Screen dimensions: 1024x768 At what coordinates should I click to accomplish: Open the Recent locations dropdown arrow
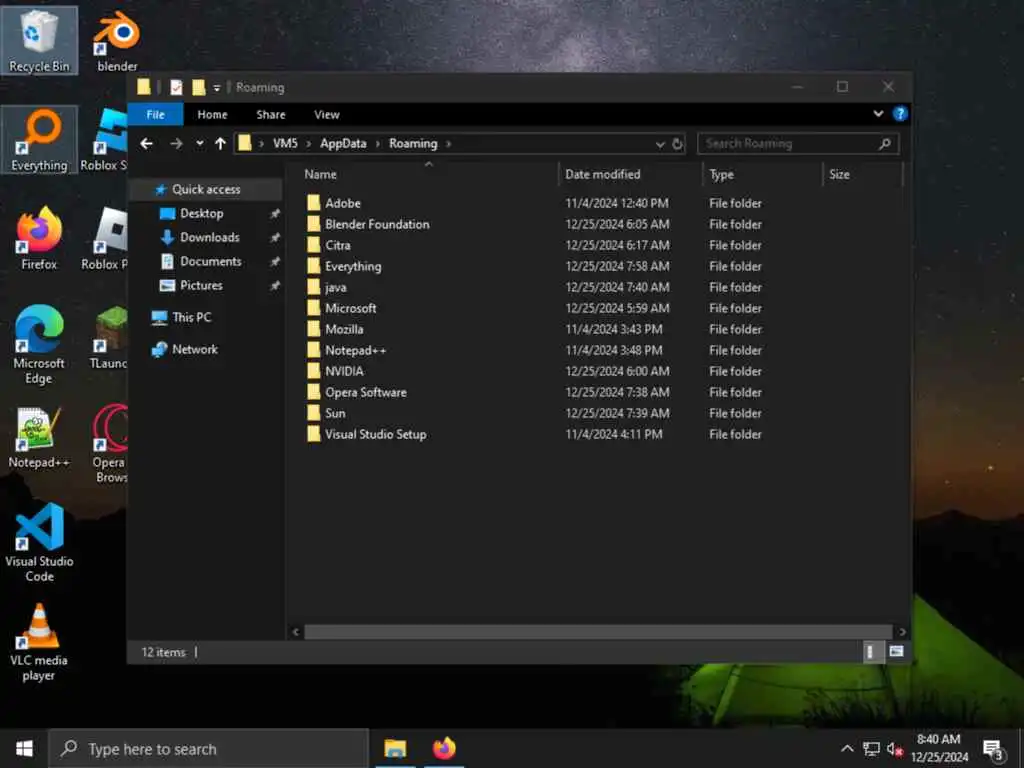(199, 143)
